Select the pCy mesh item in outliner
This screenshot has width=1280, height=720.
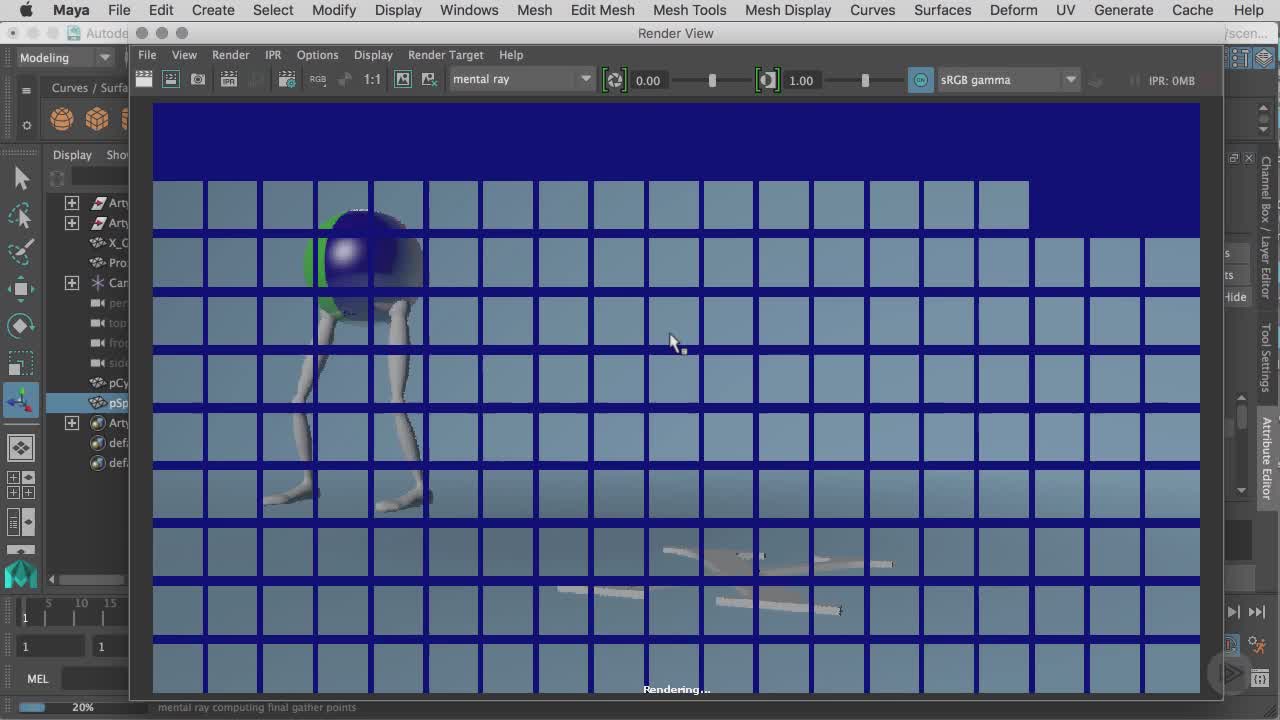pyautogui.click(x=109, y=383)
